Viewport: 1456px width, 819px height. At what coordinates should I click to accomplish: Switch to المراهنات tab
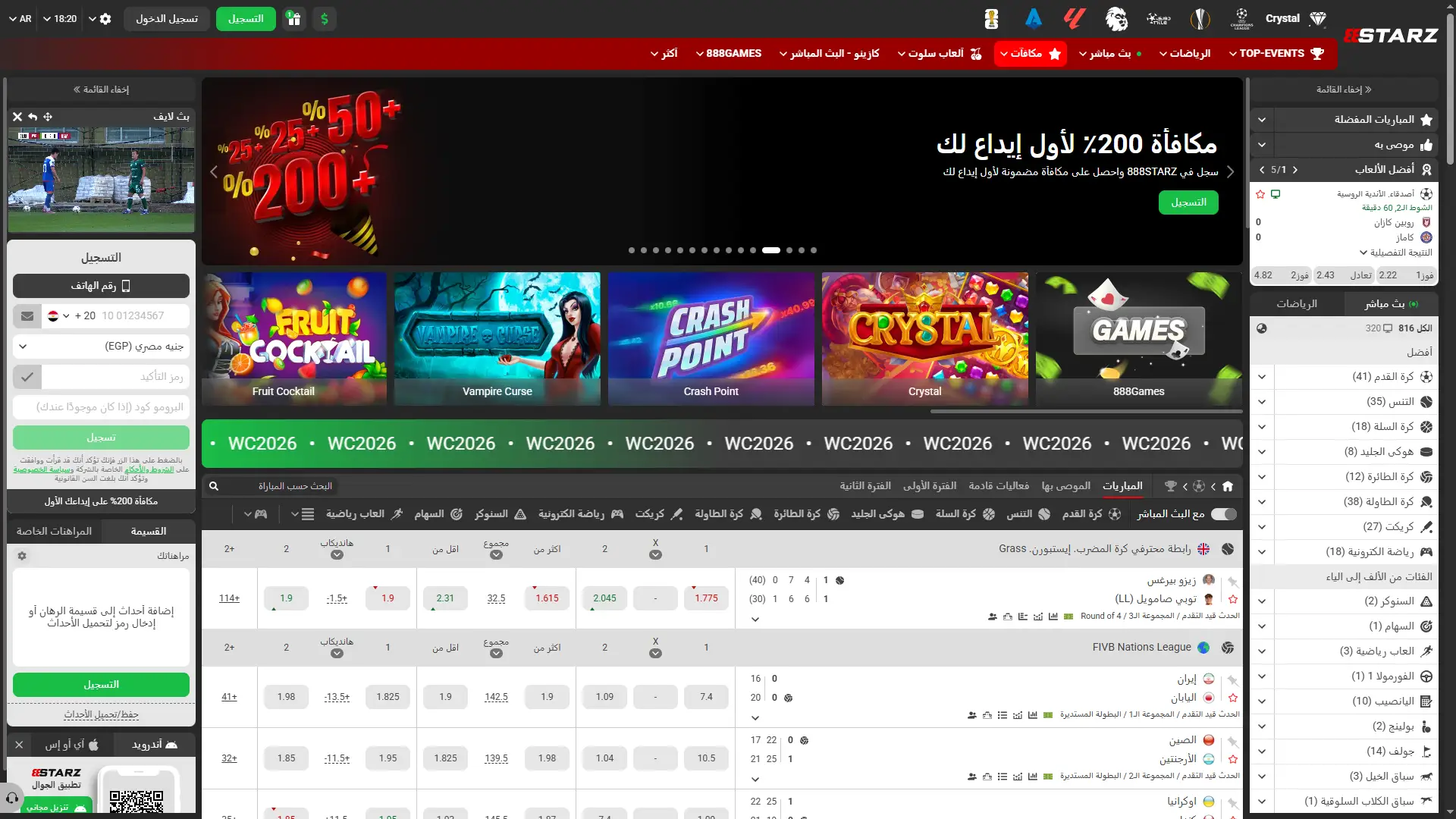(54, 532)
